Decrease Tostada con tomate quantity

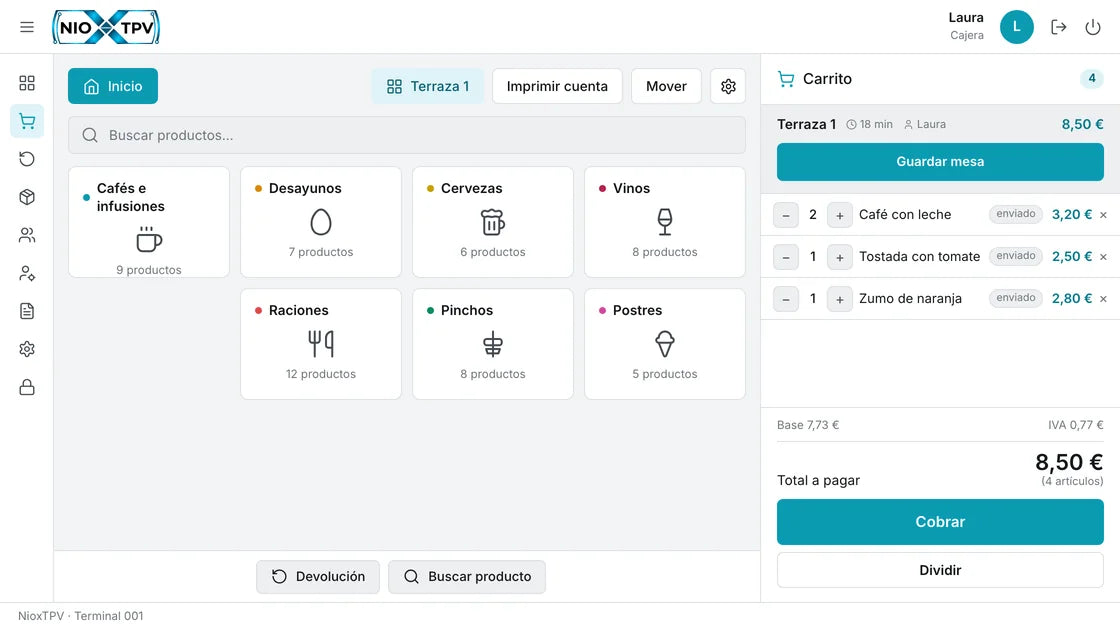(x=786, y=257)
